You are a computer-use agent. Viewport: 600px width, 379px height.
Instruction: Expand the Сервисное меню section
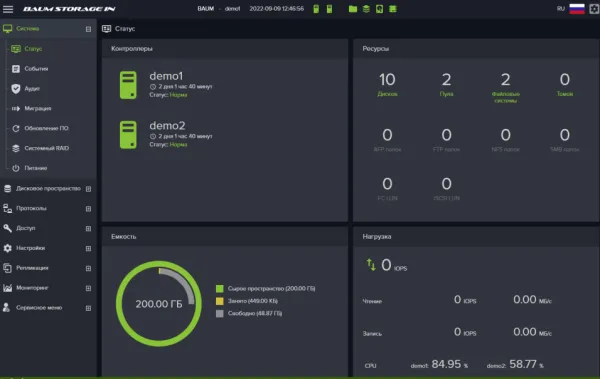click(x=88, y=308)
